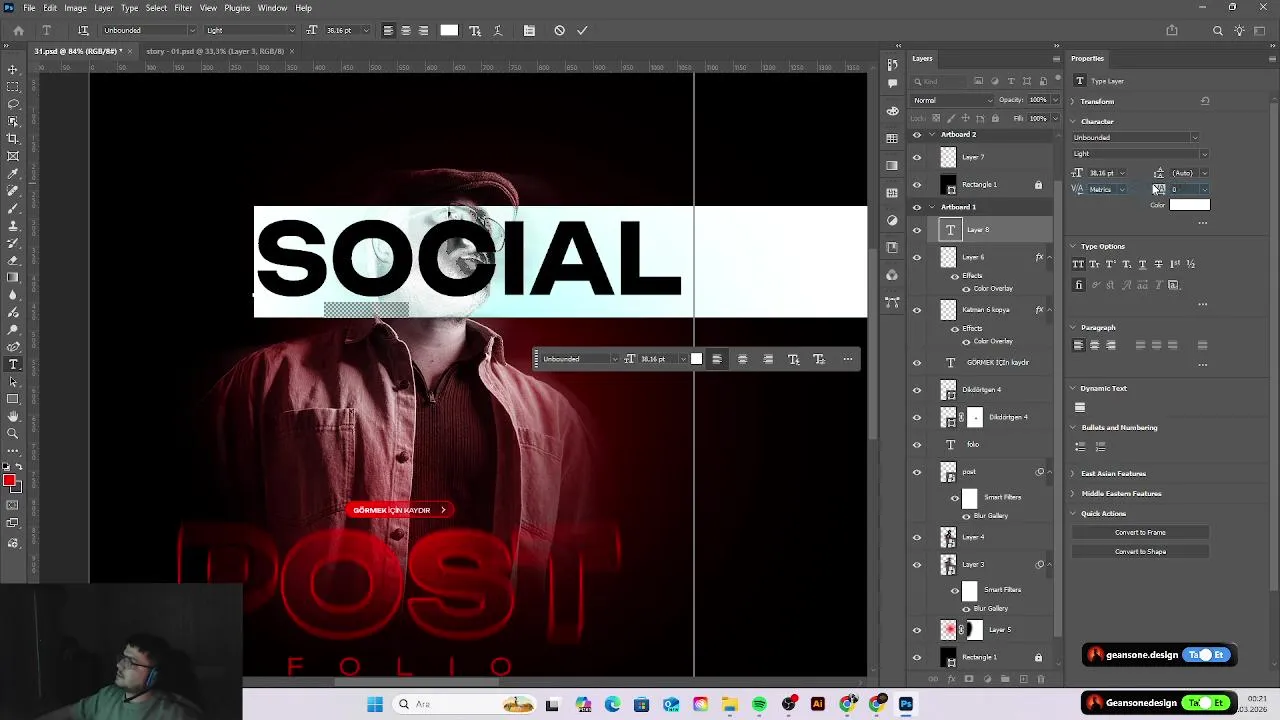The width and height of the screenshot is (1280, 720).
Task: Apply Underline in Type Options
Action: point(1143,264)
